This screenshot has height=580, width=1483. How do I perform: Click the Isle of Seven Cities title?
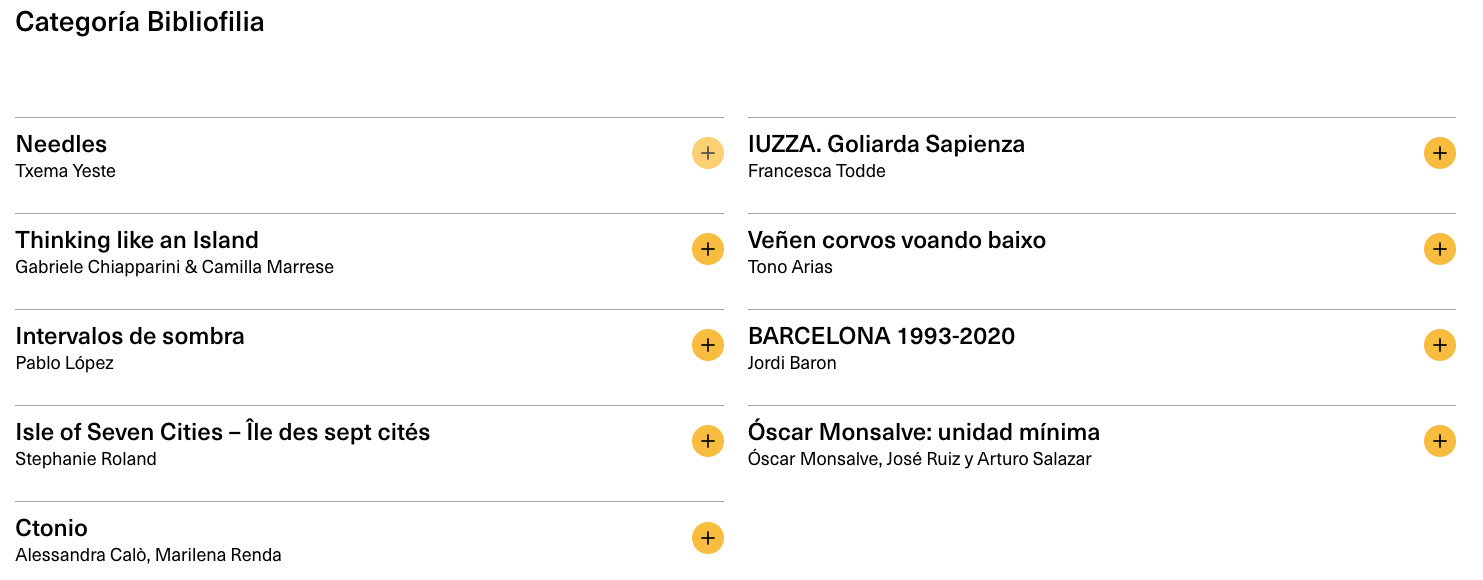[223, 432]
